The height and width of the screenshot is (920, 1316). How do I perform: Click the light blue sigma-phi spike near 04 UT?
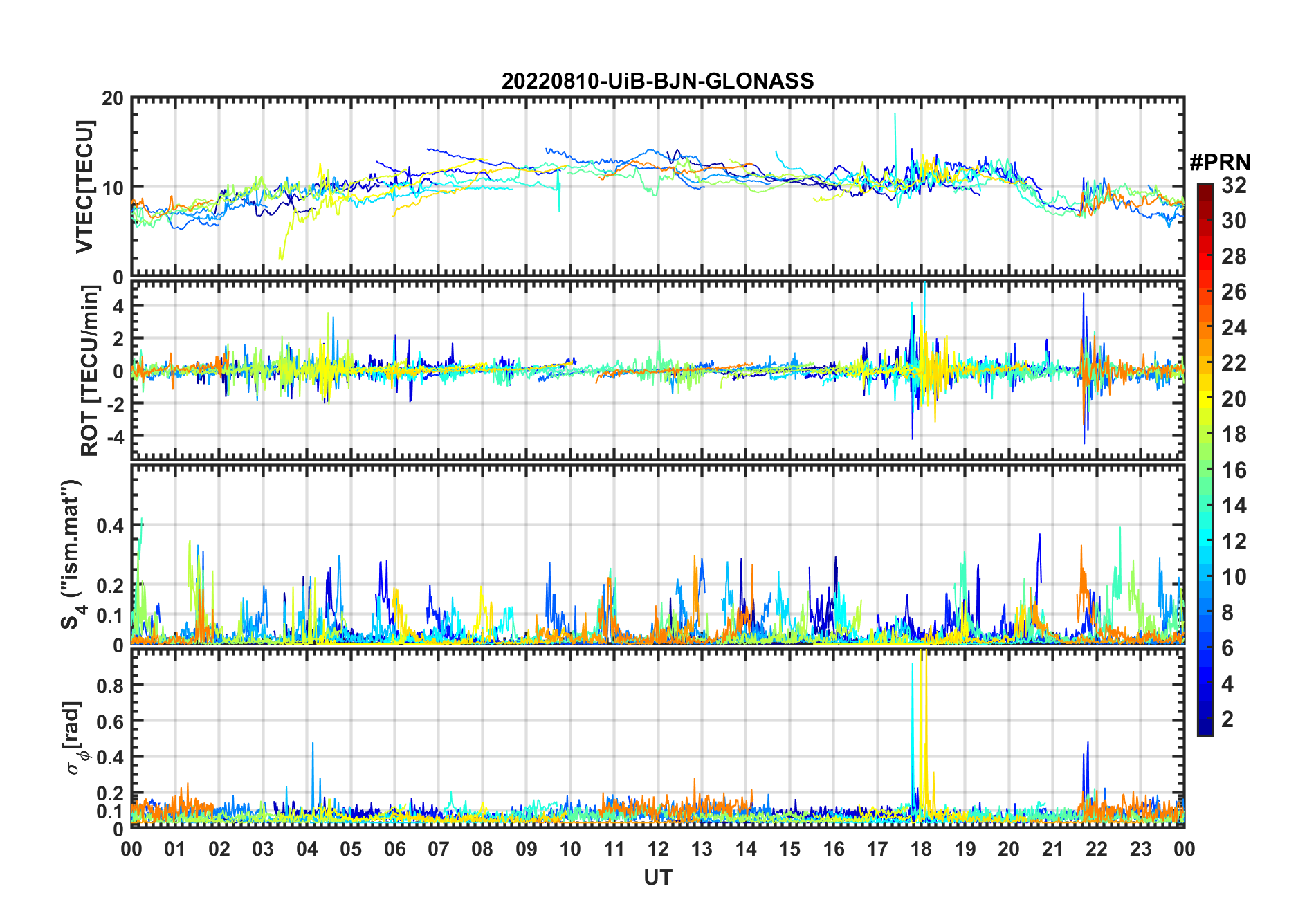[313, 761]
